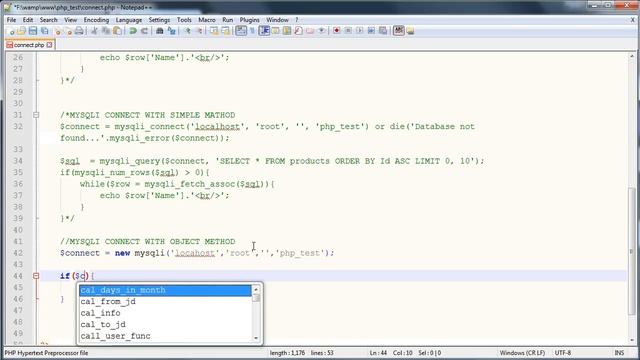Collapse the fold marker at line 44
Screen dimensions: 640x360
tap(36, 276)
